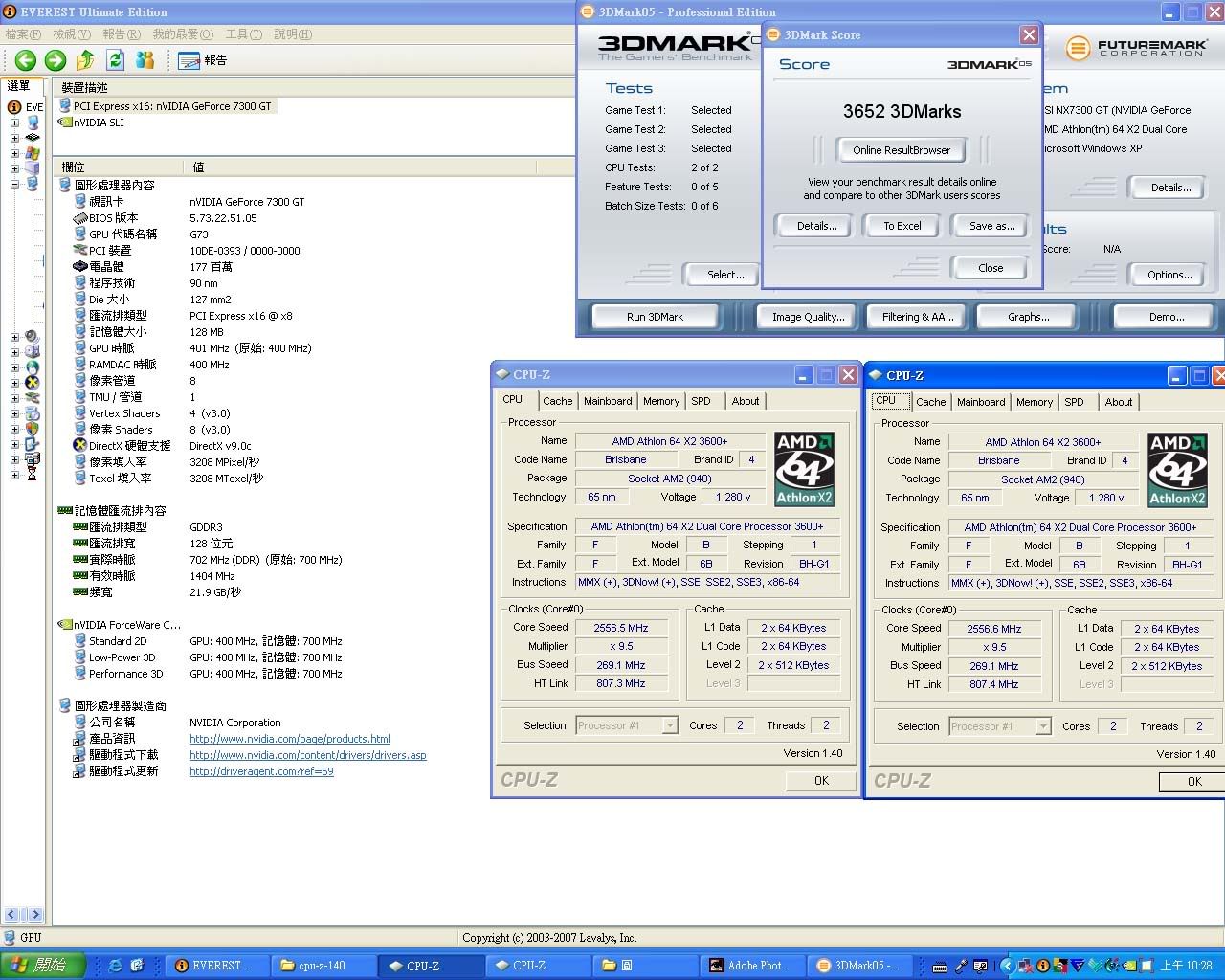Click the folder up-level icon in EVEREST toolbar
The image size is (1225, 980).
(85, 60)
